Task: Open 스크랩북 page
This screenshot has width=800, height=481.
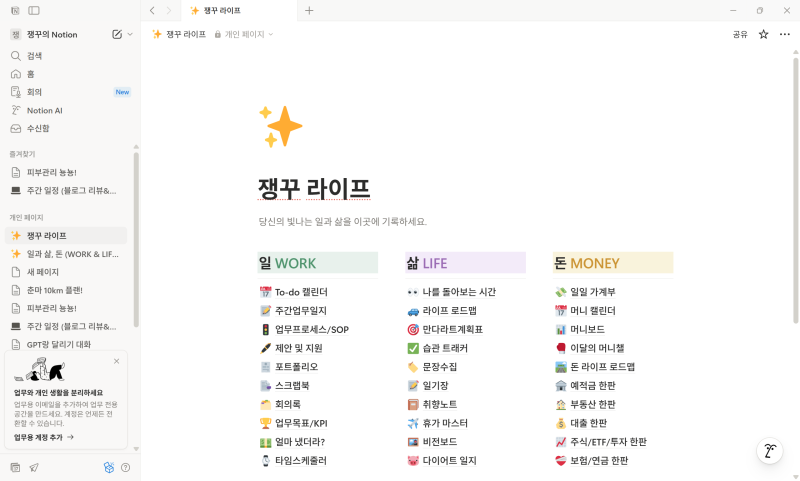Action: pos(285,386)
